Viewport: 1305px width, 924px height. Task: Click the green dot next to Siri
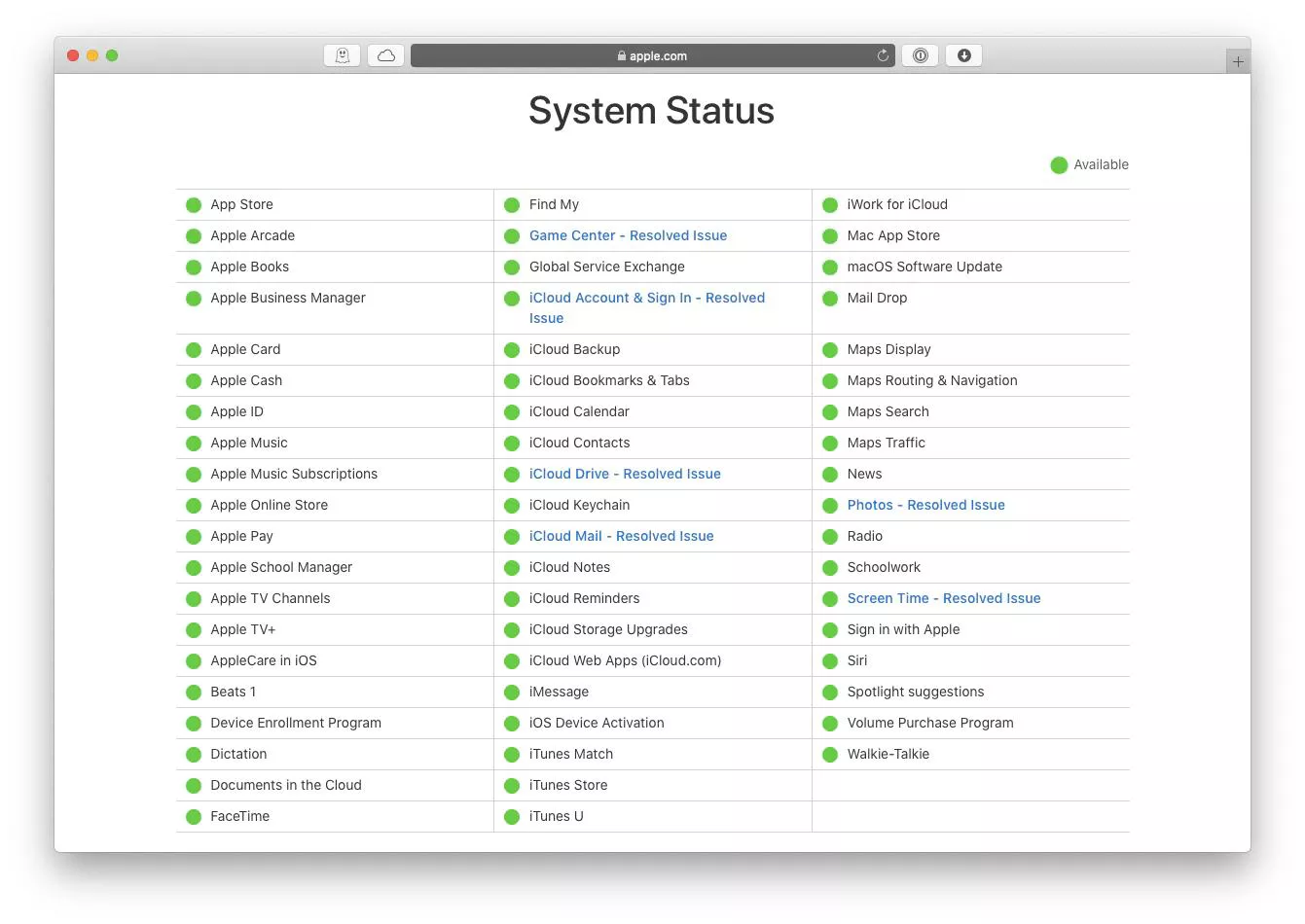point(830,661)
